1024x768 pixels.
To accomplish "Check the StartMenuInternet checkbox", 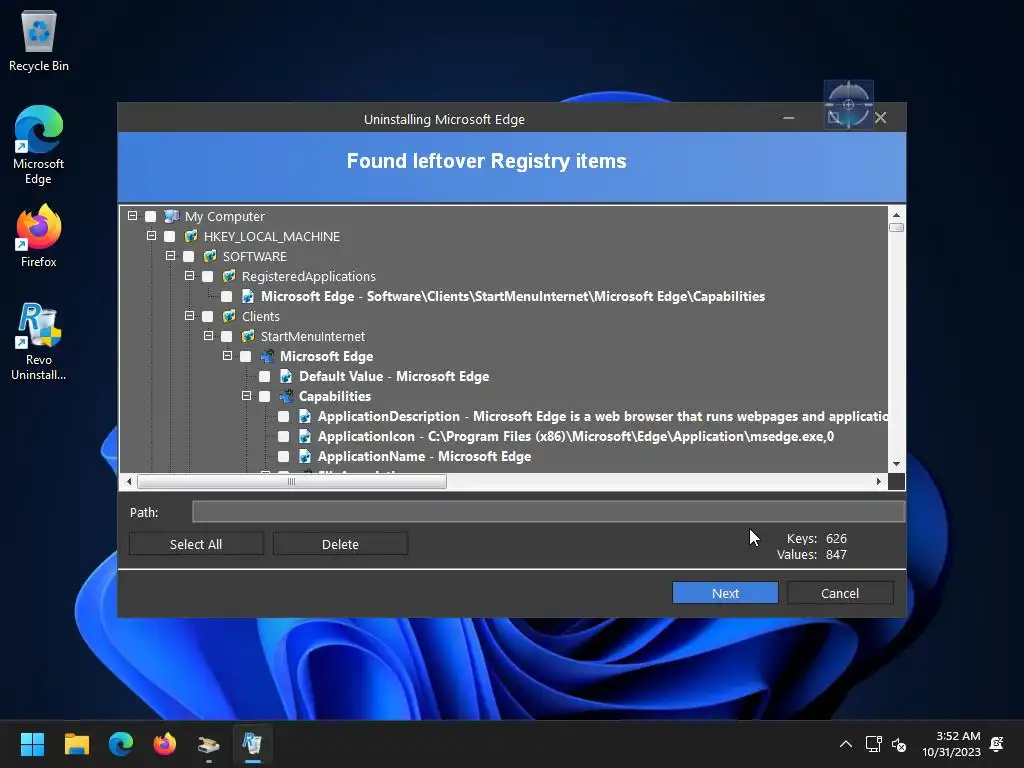I will [x=227, y=336].
